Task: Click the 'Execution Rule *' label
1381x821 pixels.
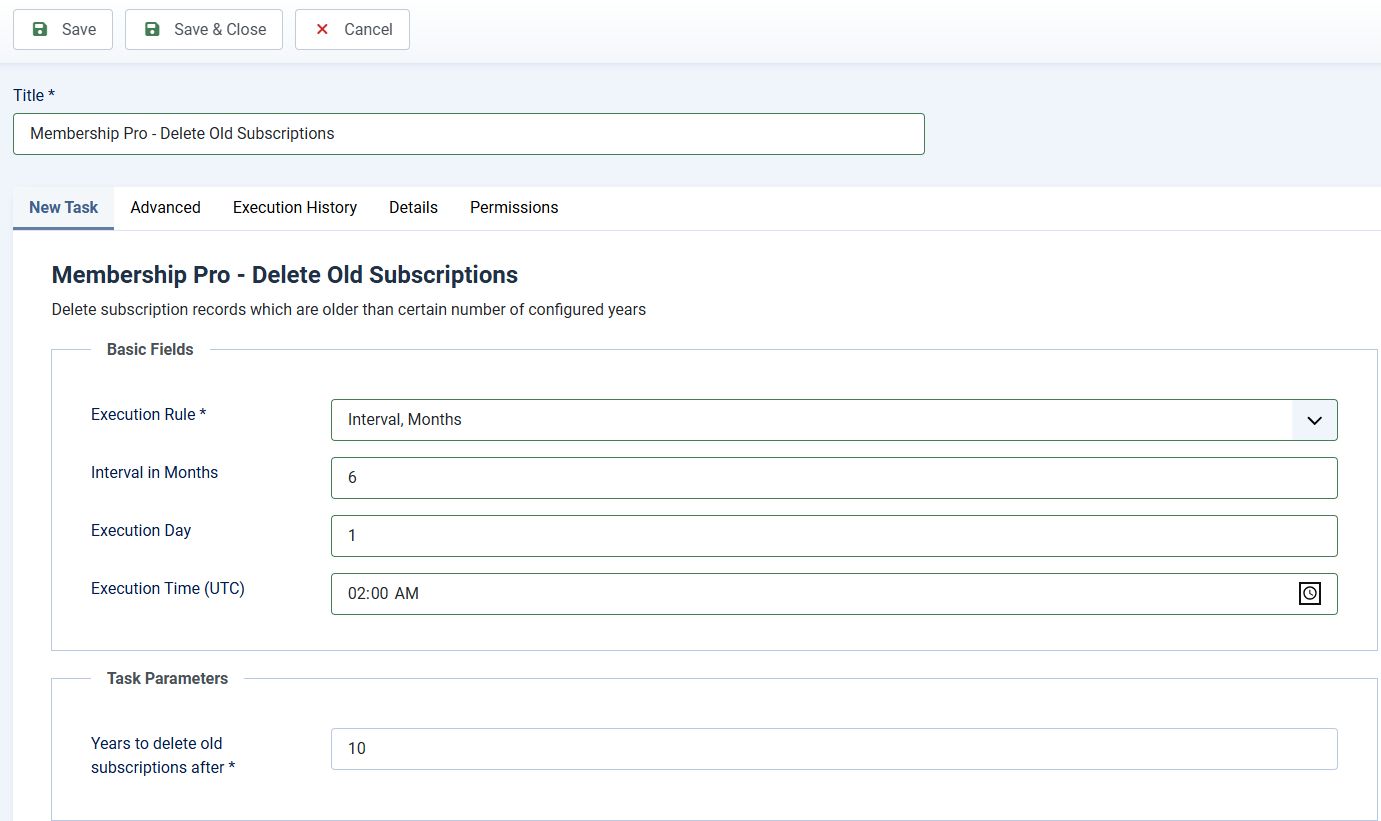Action: (x=149, y=415)
